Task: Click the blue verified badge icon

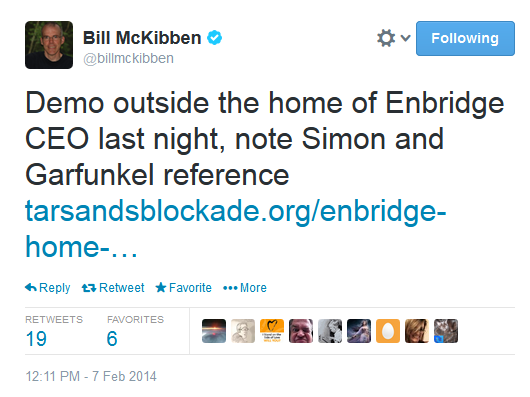Action: coord(215,38)
